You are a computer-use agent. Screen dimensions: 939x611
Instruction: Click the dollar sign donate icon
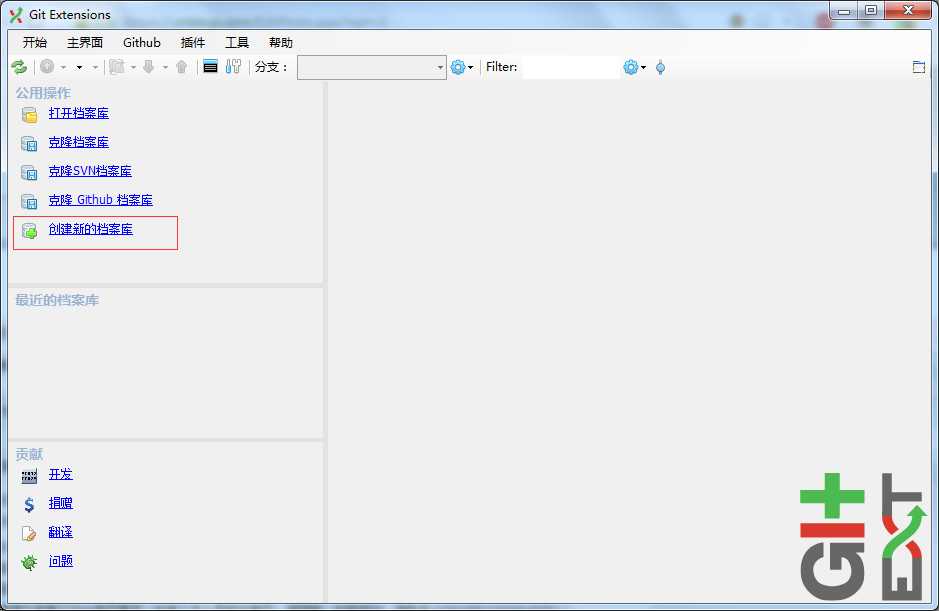[x=29, y=505]
